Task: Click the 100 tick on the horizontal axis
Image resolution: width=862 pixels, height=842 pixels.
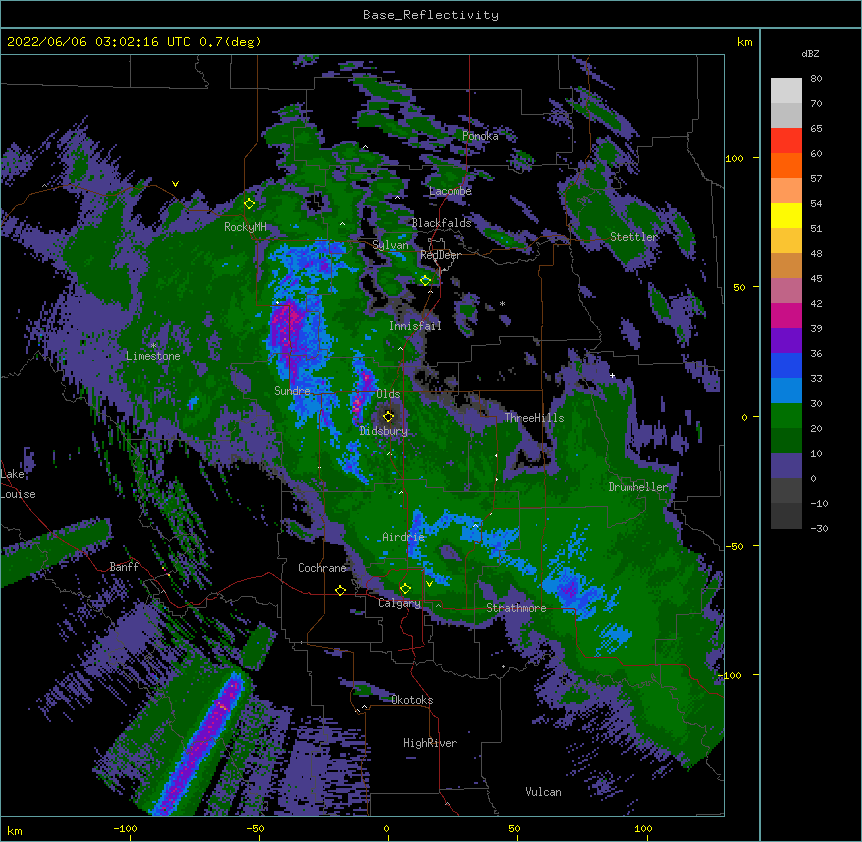Action: pos(644,828)
